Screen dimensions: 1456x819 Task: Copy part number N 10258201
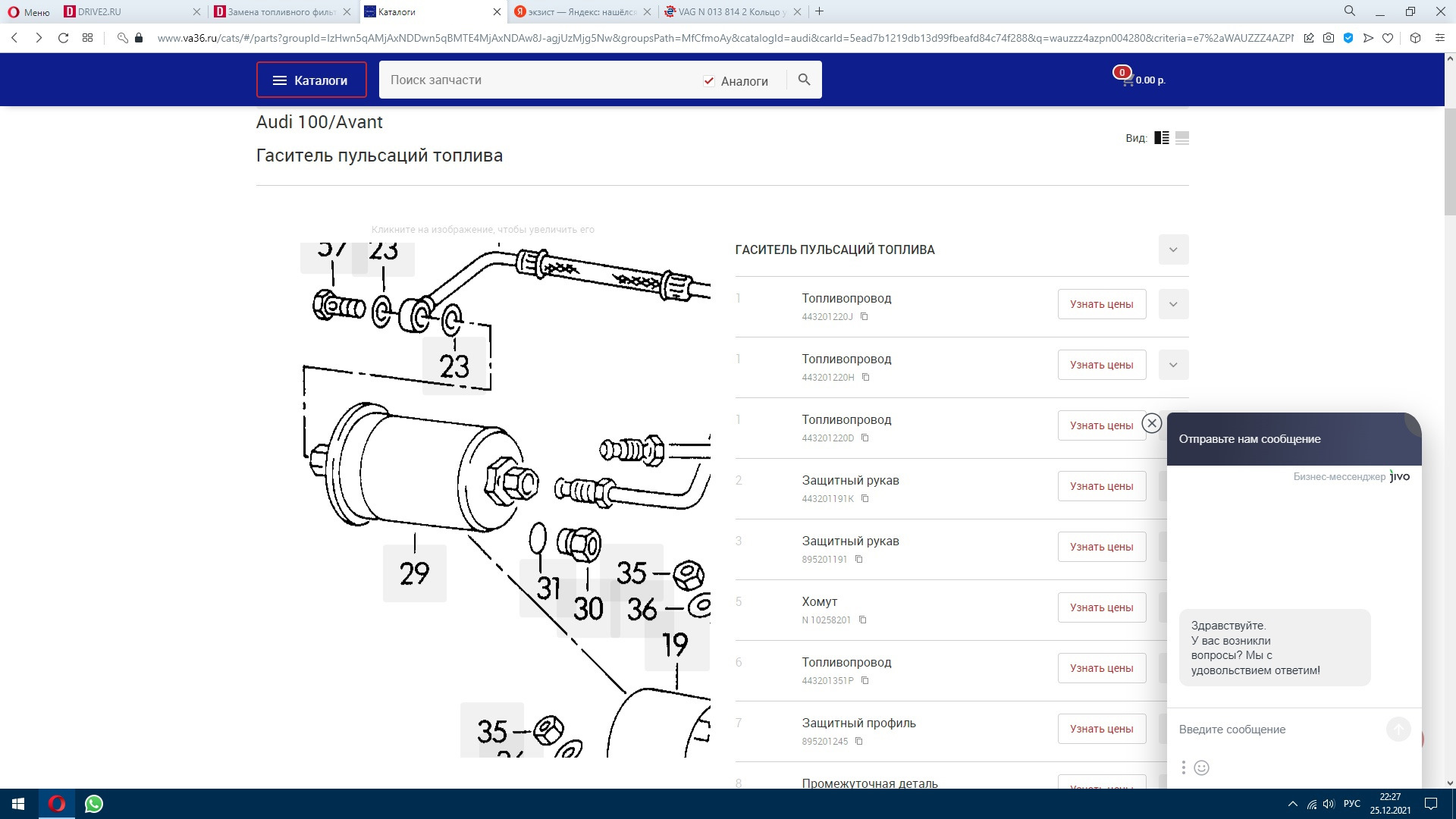click(862, 620)
